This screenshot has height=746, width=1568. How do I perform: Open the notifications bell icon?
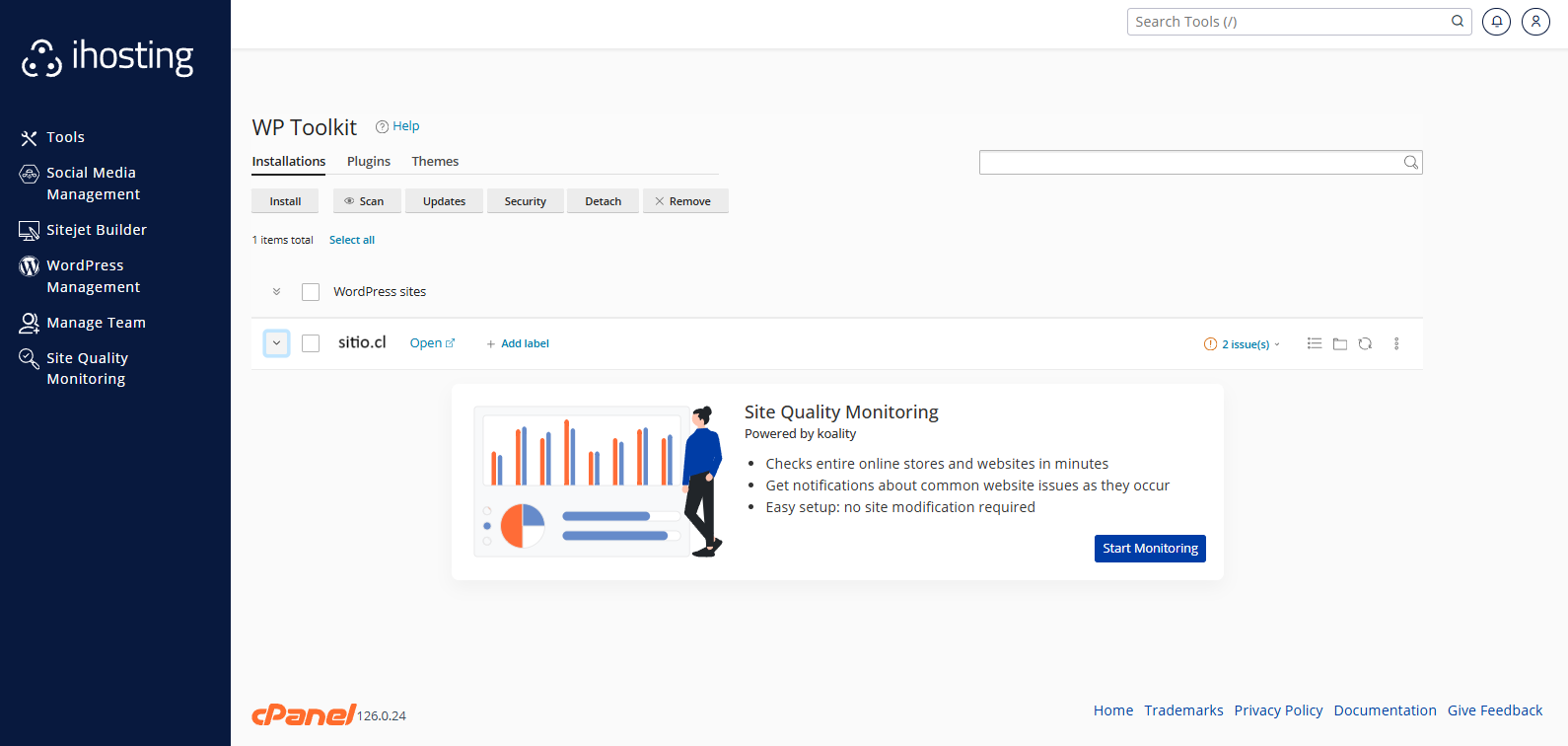tap(1496, 22)
